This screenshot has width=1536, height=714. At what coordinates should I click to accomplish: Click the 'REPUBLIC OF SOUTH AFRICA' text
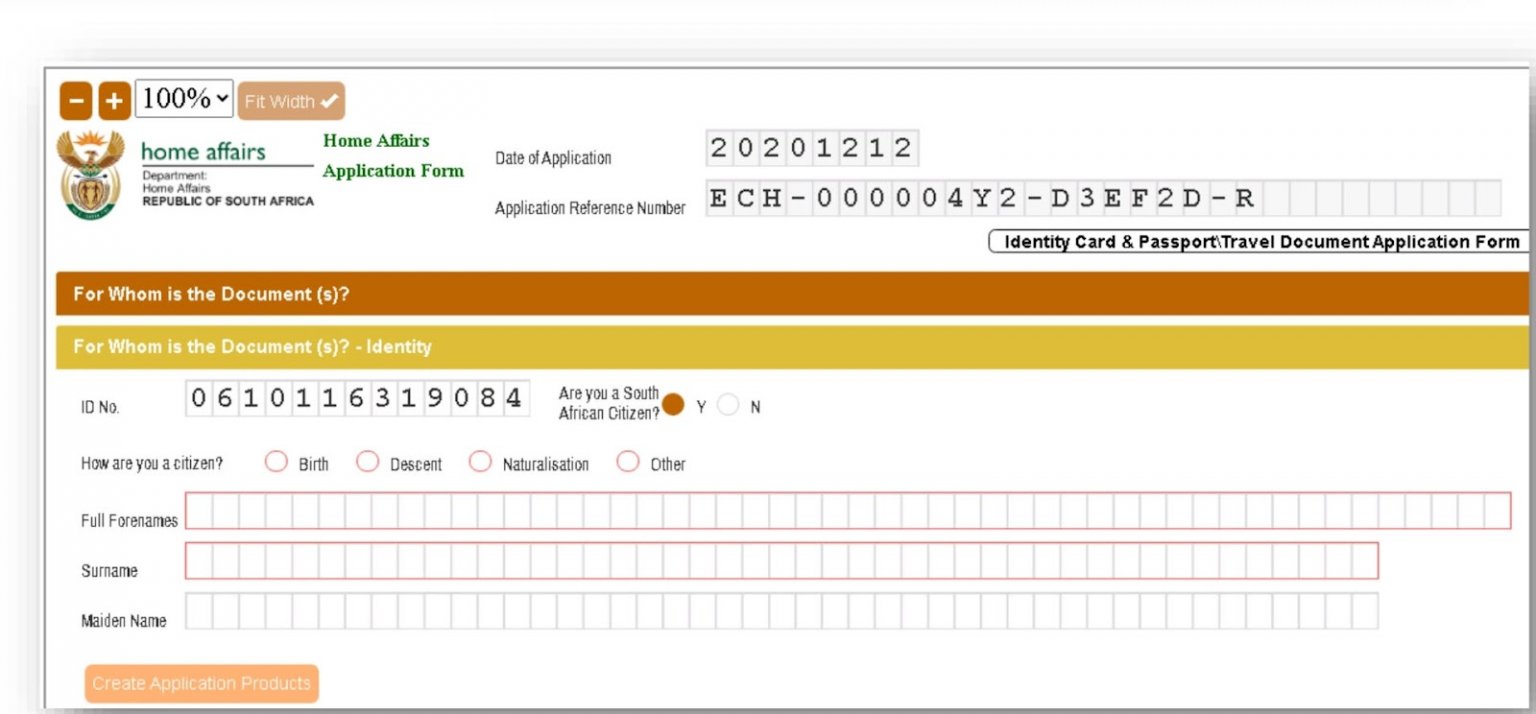tap(228, 201)
